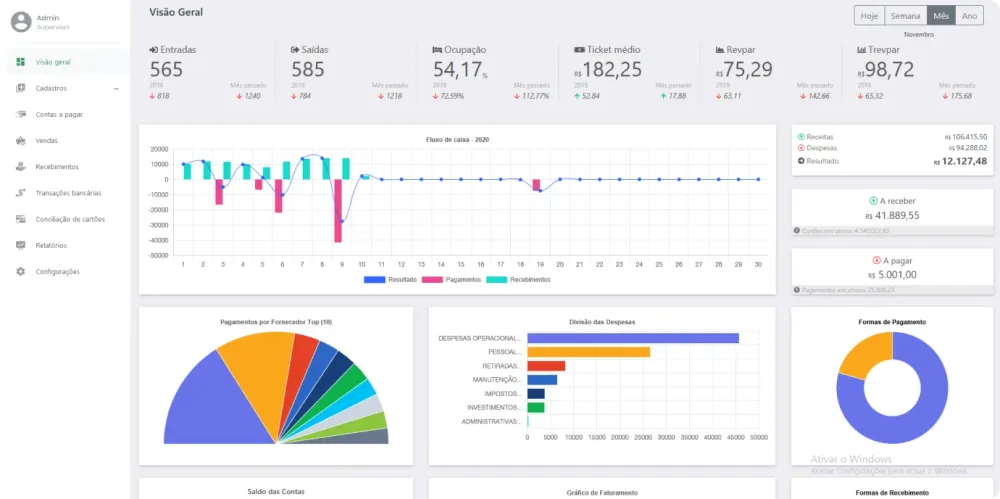Toggle Resultado legend in cash flow chart

390,279
